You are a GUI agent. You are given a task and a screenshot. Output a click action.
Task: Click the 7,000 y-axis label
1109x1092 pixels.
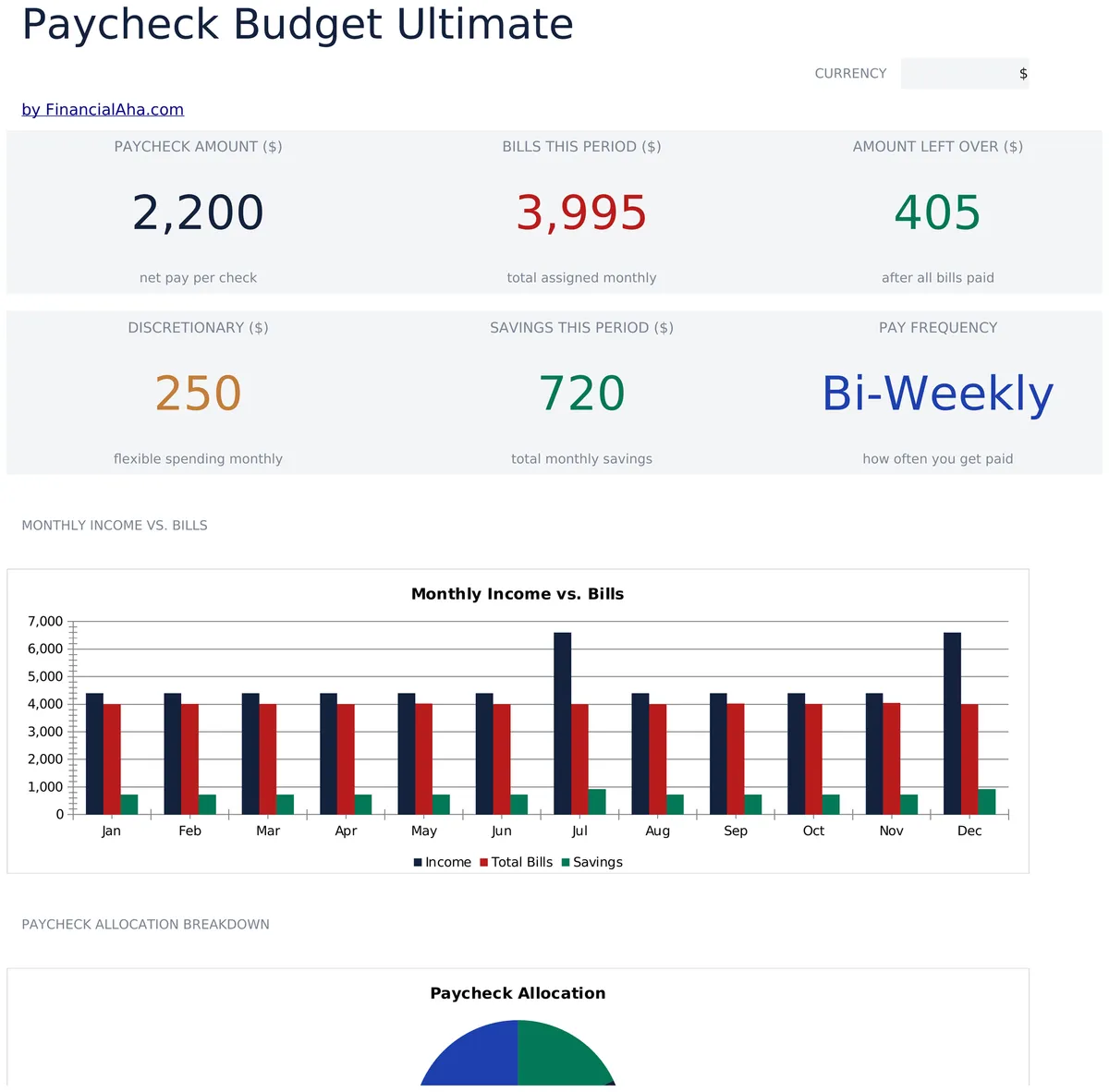(45, 622)
